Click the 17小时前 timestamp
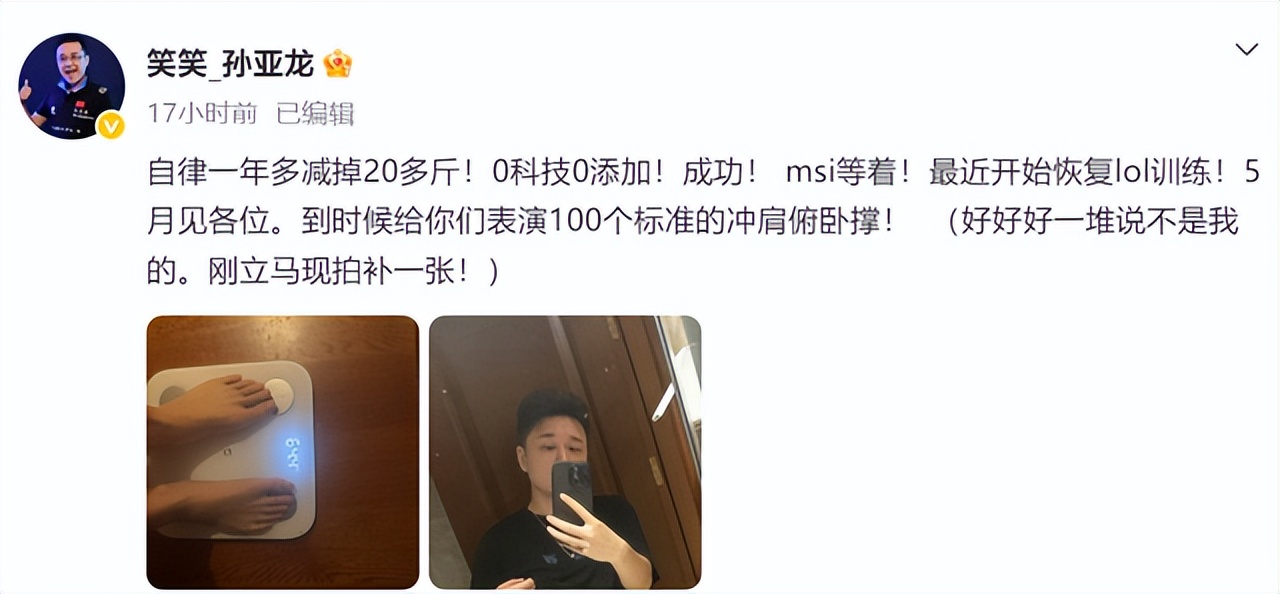 [202, 114]
